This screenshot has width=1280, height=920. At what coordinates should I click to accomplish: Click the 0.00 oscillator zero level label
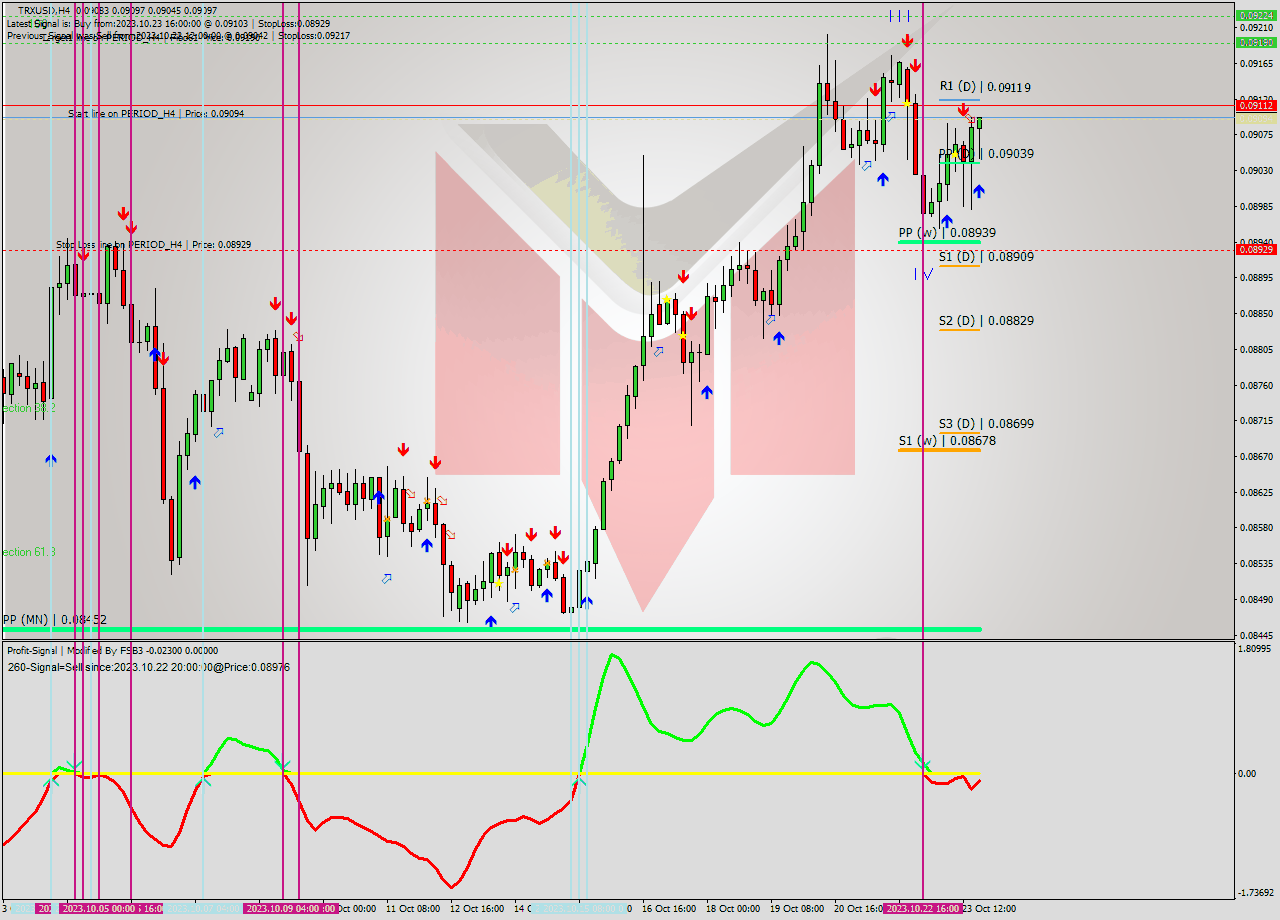point(1246,773)
